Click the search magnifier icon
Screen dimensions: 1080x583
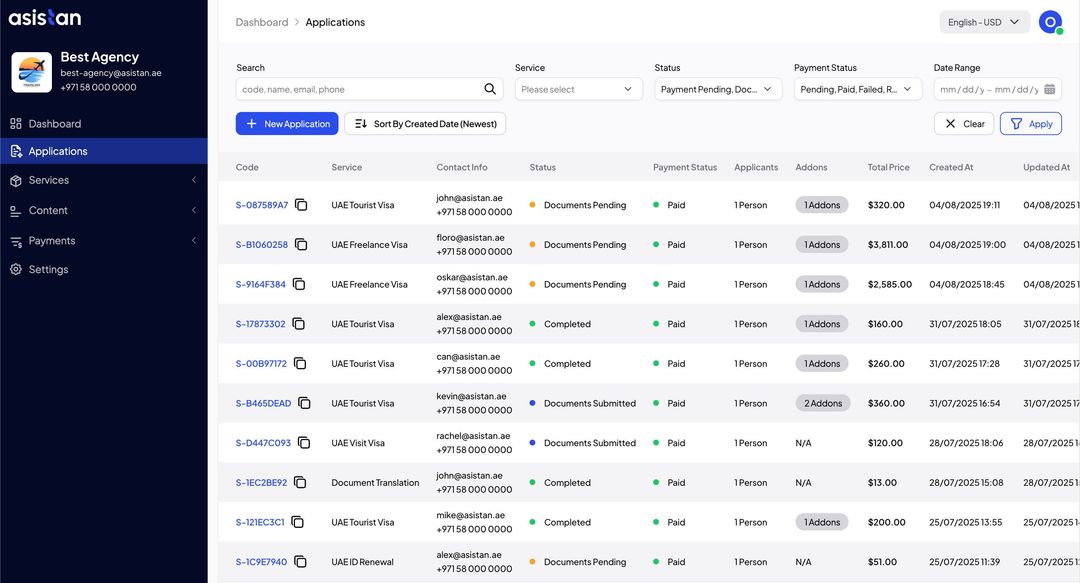pos(490,89)
